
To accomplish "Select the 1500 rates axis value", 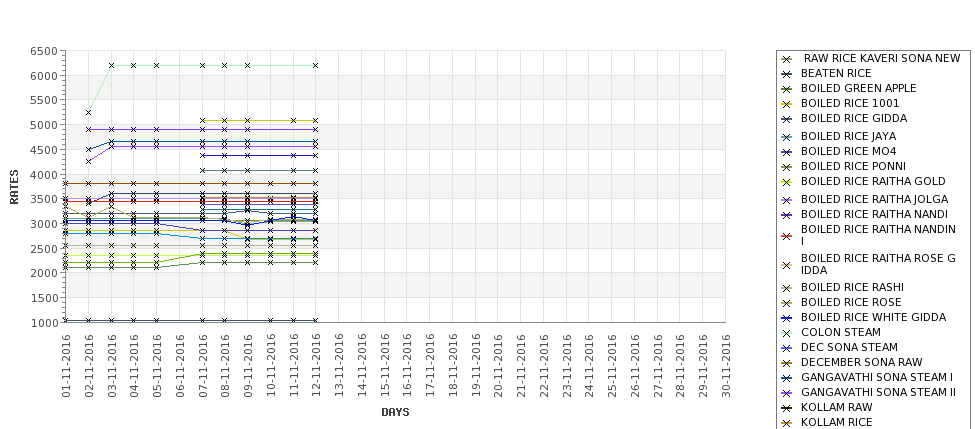I will point(44,298).
